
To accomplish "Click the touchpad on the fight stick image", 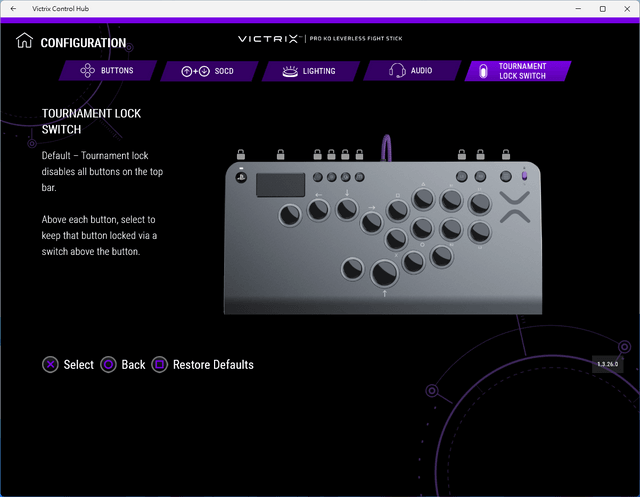I will [x=280, y=185].
